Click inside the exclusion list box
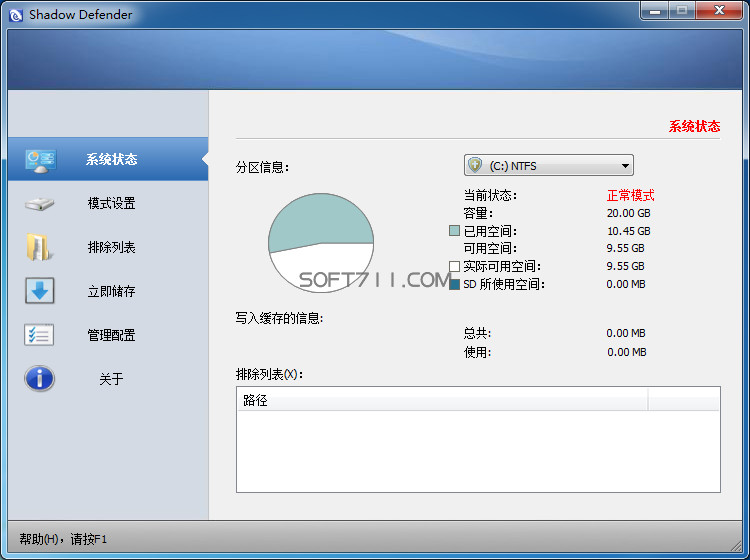Image resolution: width=750 pixels, height=560 pixels. pyautogui.click(x=478, y=451)
